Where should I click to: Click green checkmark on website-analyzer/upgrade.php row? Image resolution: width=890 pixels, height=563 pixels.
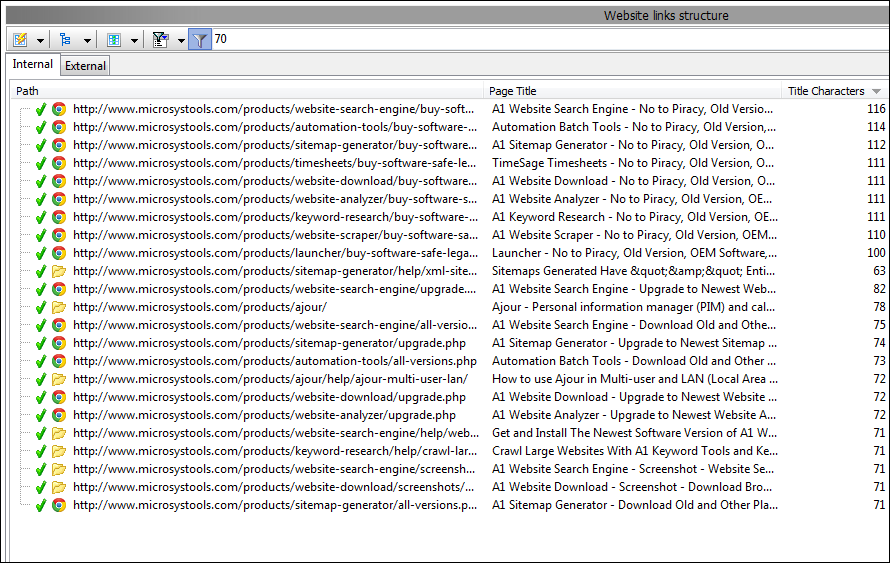(x=41, y=415)
